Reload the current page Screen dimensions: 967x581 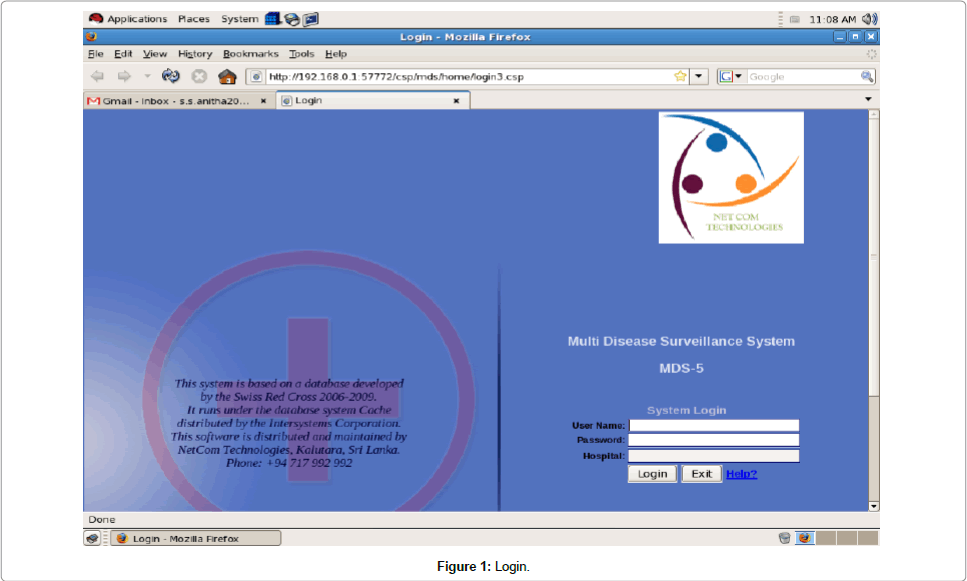coord(171,76)
